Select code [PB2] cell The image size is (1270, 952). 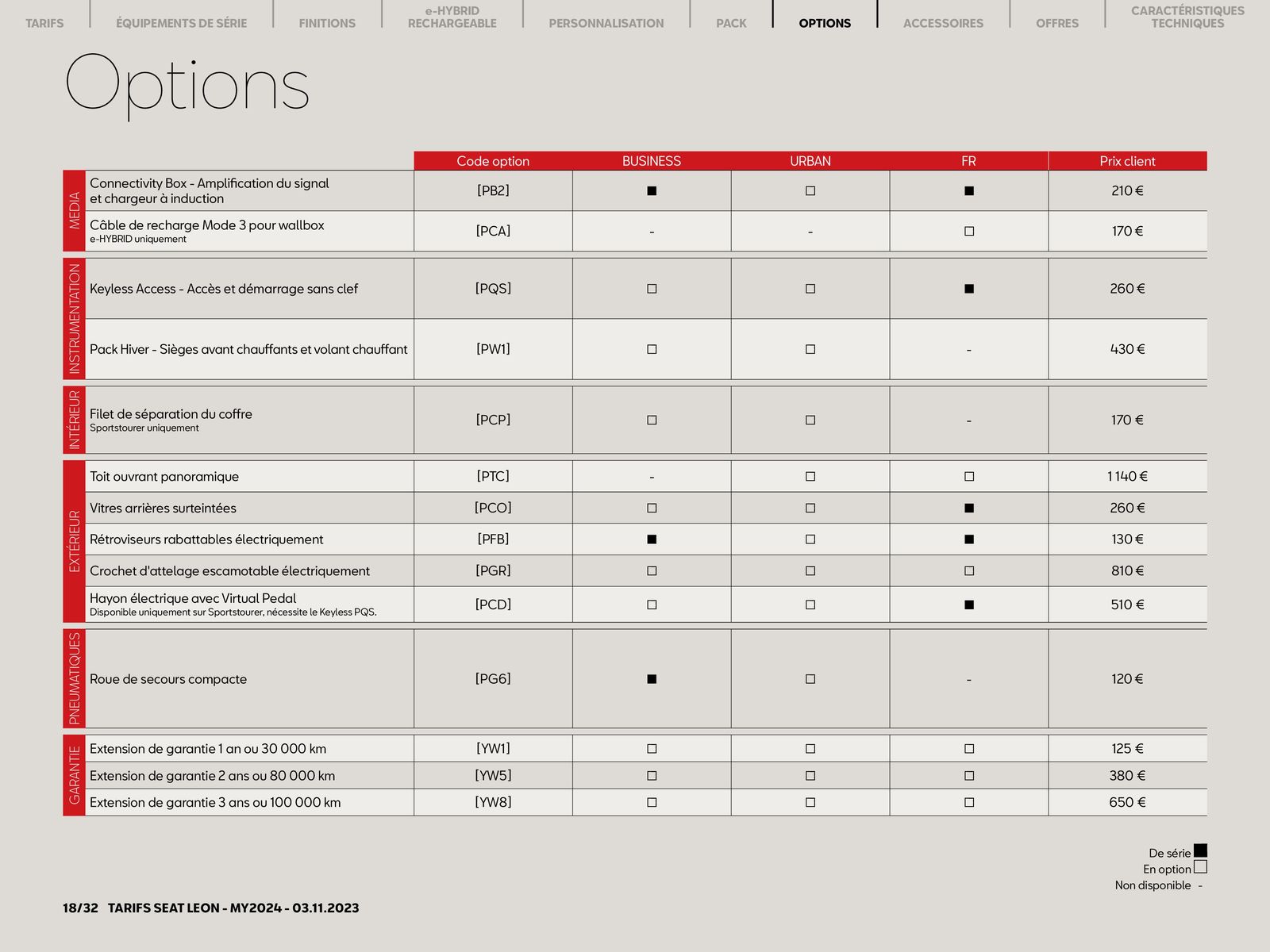(x=493, y=190)
